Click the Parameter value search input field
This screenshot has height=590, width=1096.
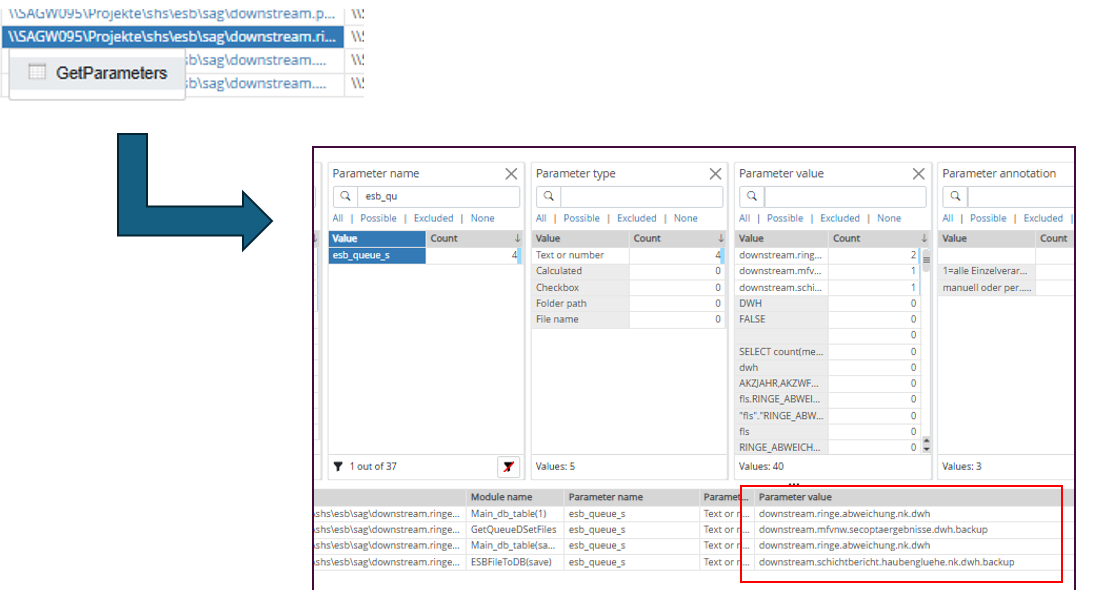(x=841, y=197)
